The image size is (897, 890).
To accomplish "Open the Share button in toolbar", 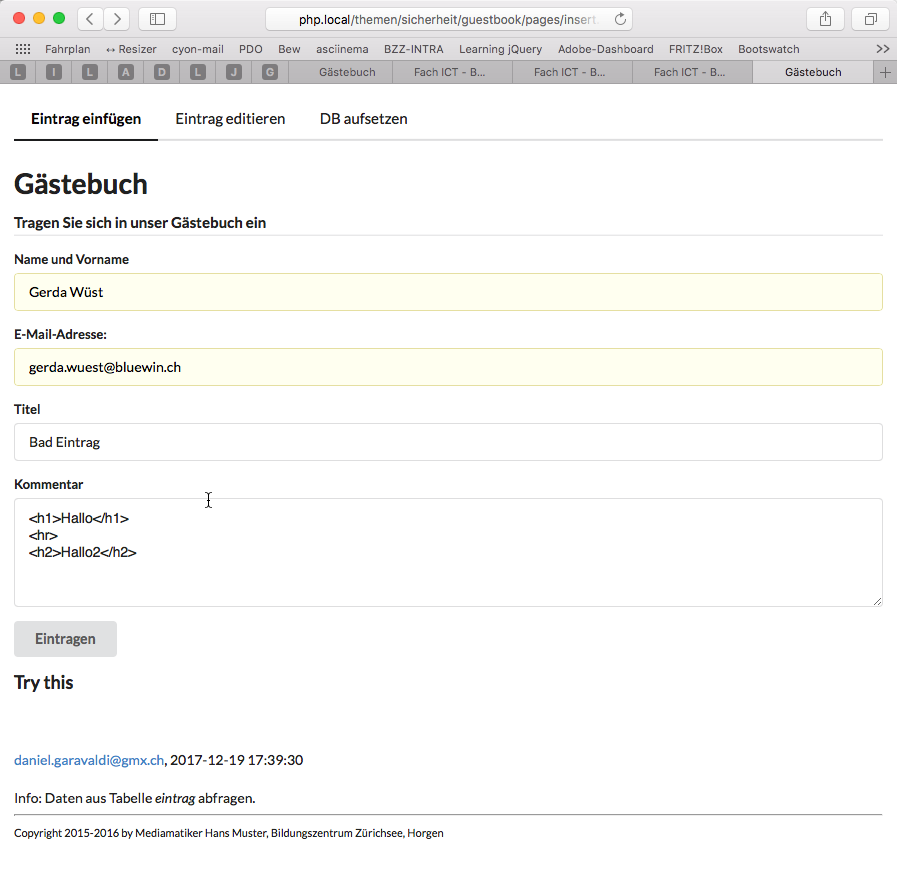I will click(825, 19).
